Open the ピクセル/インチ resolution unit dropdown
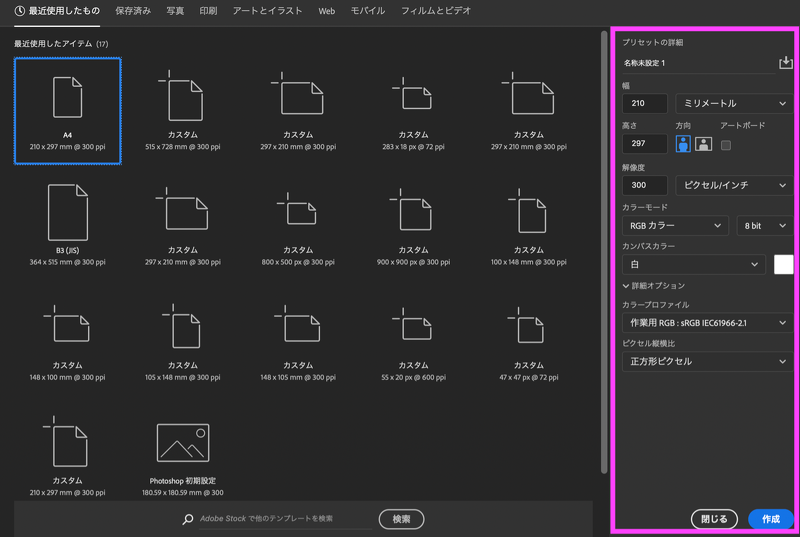 (734, 185)
